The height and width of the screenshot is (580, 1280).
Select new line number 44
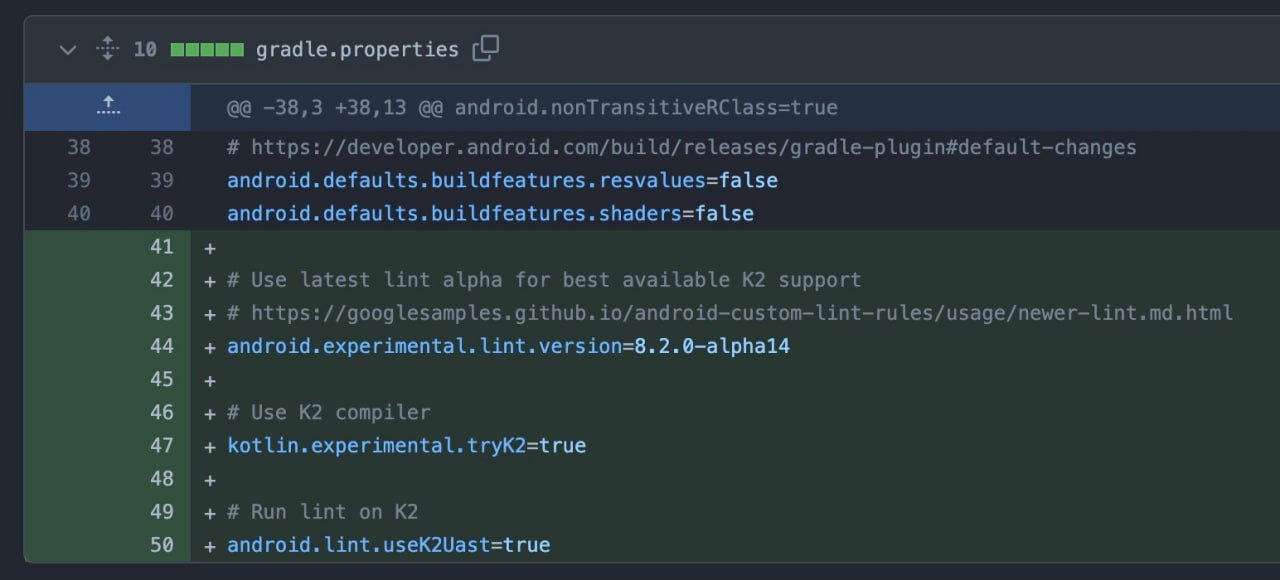tap(161, 346)
